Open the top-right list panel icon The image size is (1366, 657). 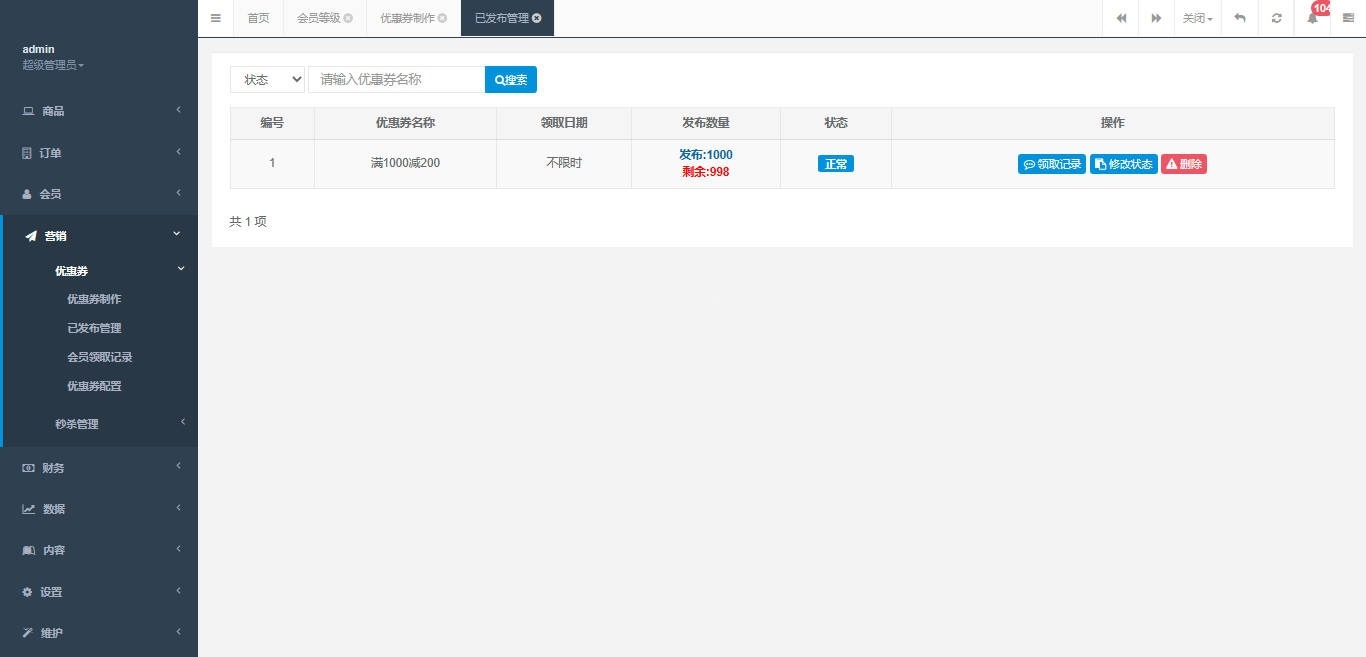[1348, 18]
